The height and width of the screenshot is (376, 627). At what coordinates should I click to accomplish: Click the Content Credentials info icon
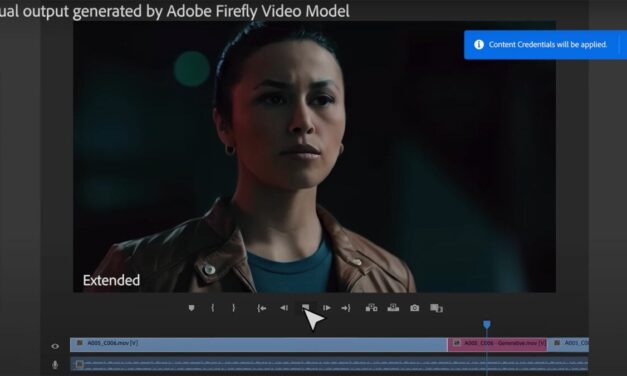(479, 44)
